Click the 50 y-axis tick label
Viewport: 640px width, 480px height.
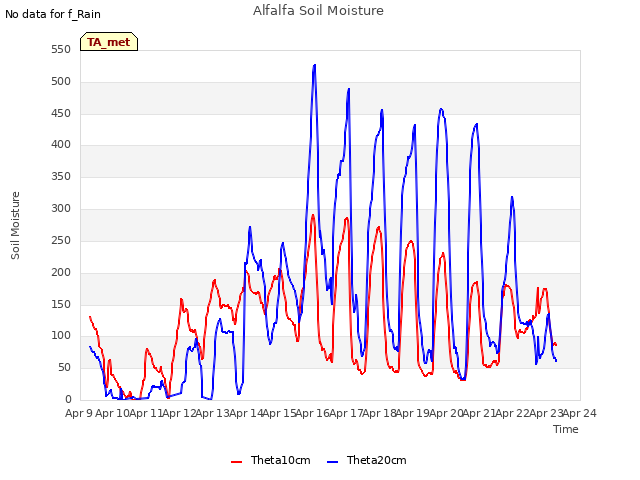point(64,368)
